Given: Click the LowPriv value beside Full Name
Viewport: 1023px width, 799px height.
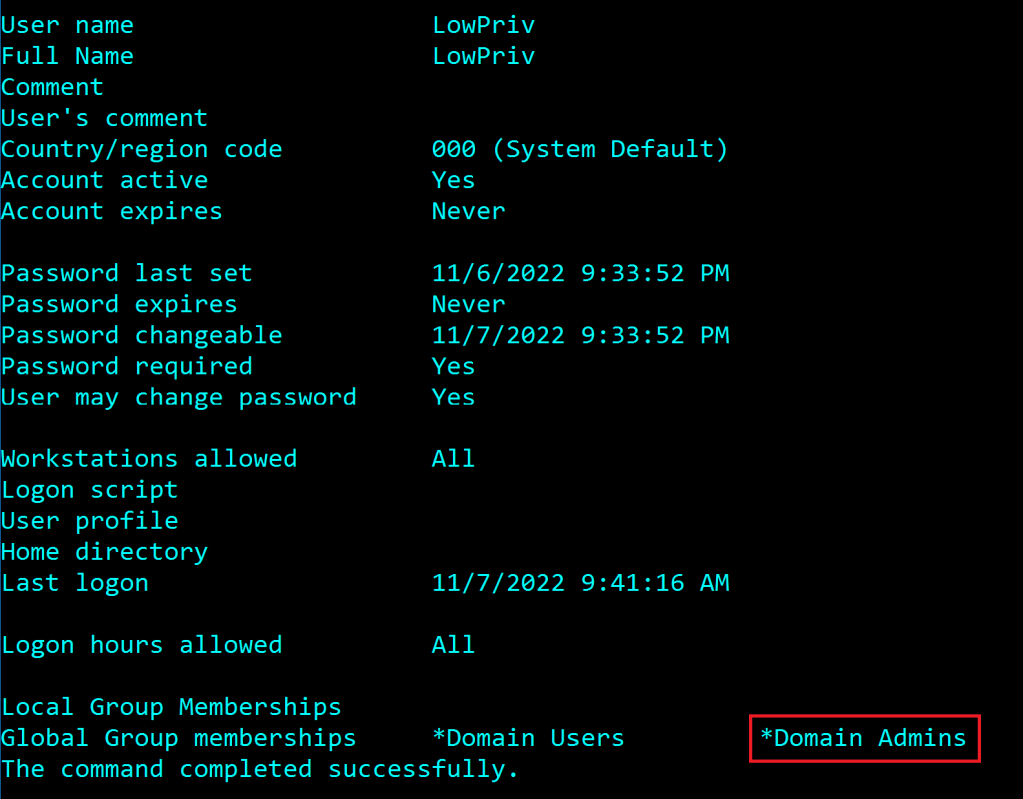Looking at the screenshot, I should [483, 56].
